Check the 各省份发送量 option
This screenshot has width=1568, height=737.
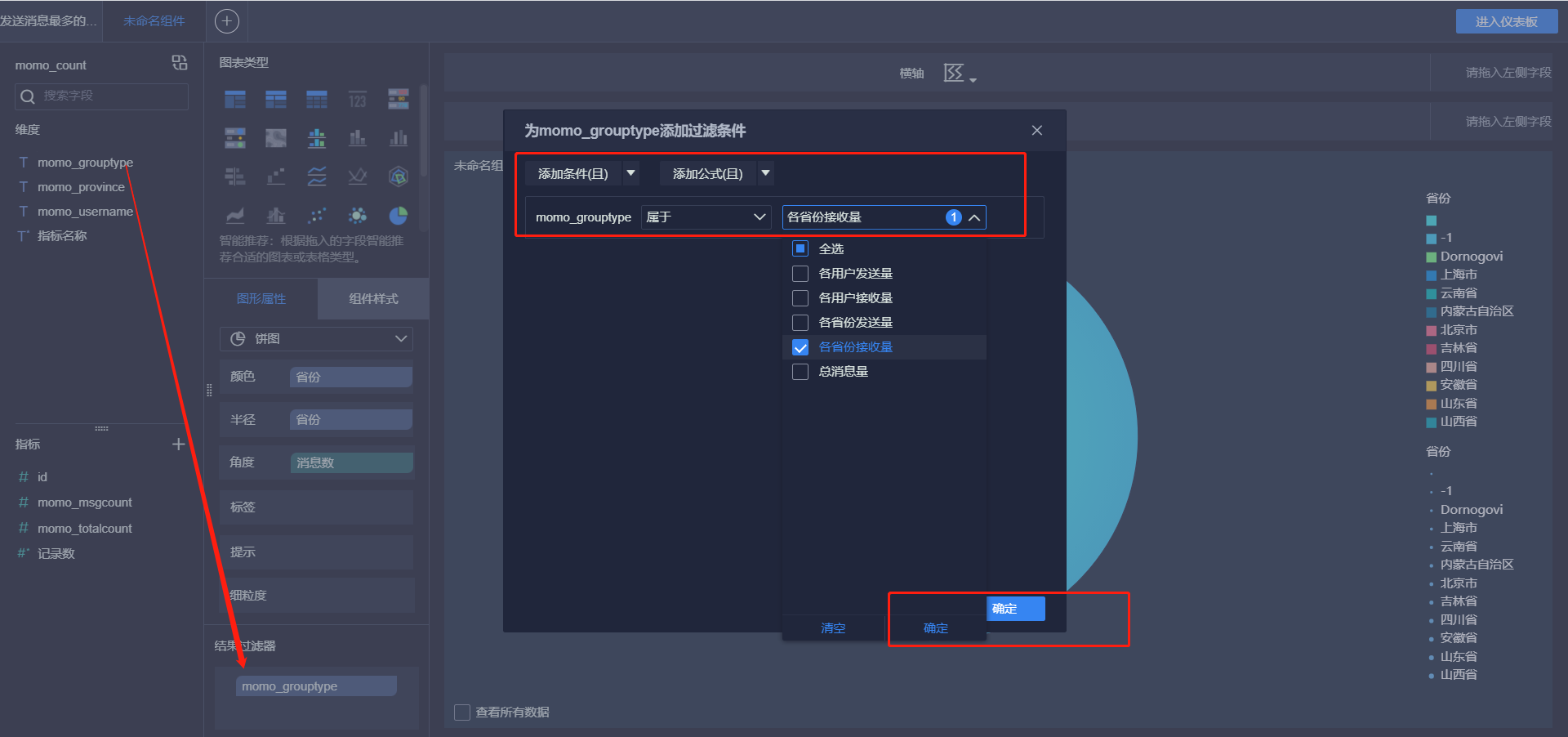pyautogui.click(x=800, y=322)
